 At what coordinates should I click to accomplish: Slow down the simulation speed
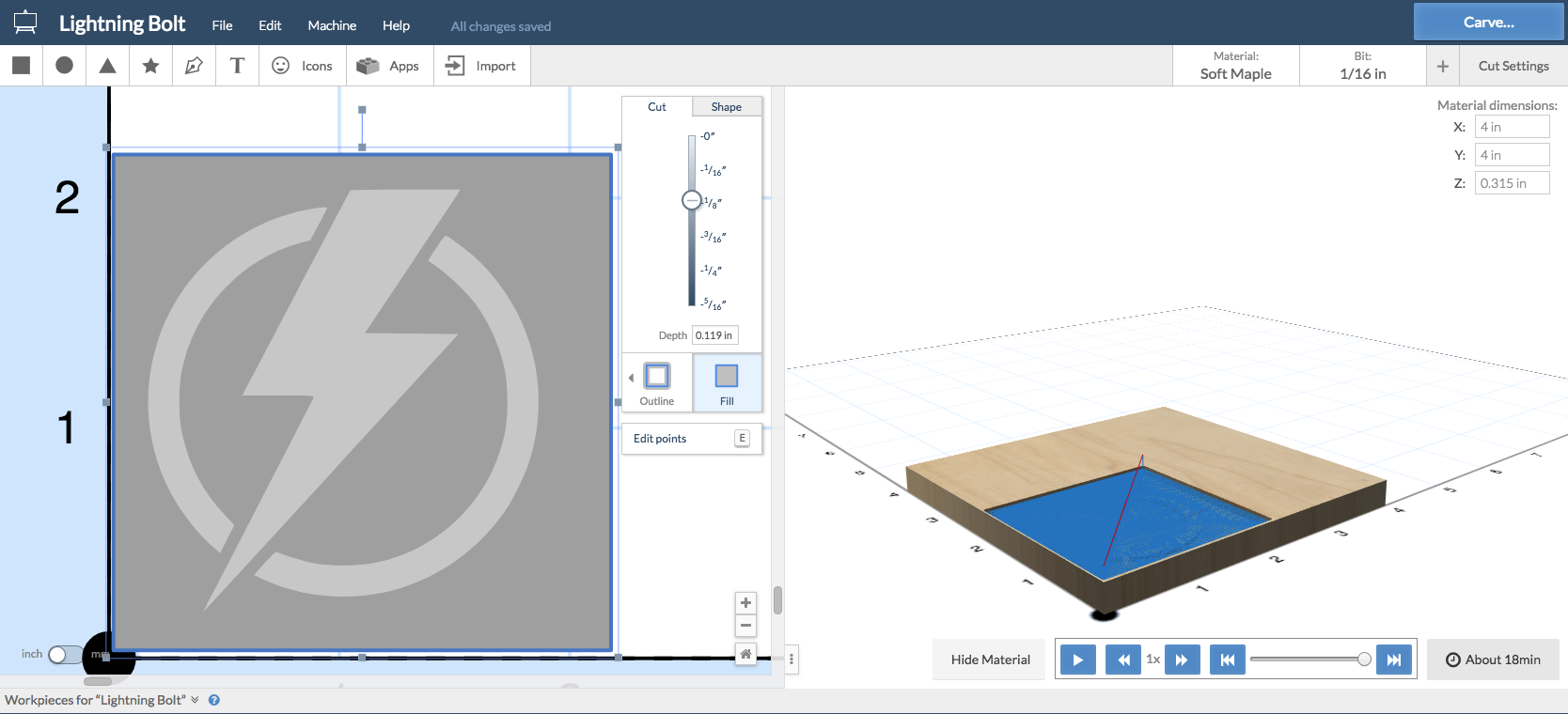coord(1123,660)
